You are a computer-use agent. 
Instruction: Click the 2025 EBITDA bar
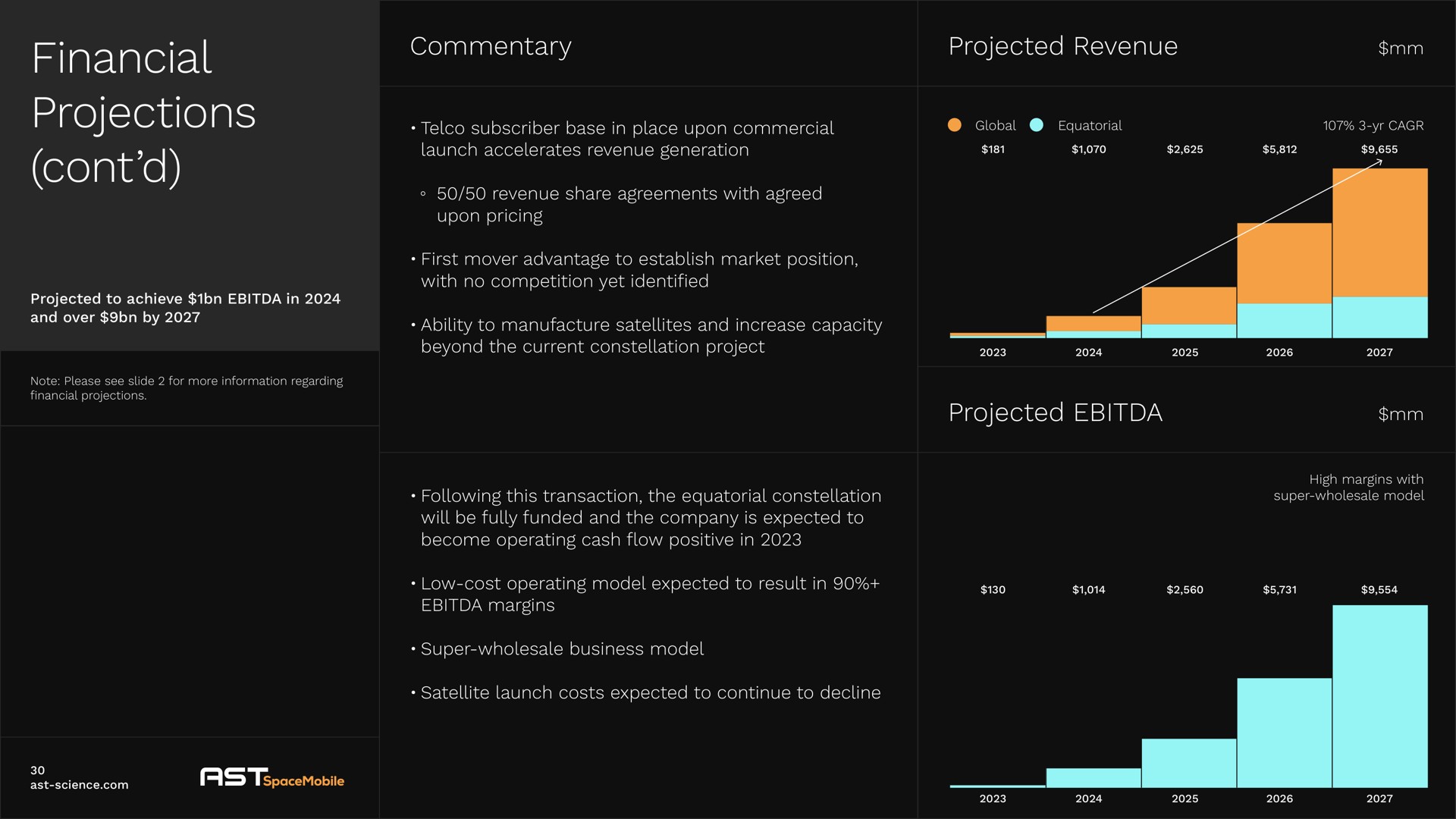1189,763
